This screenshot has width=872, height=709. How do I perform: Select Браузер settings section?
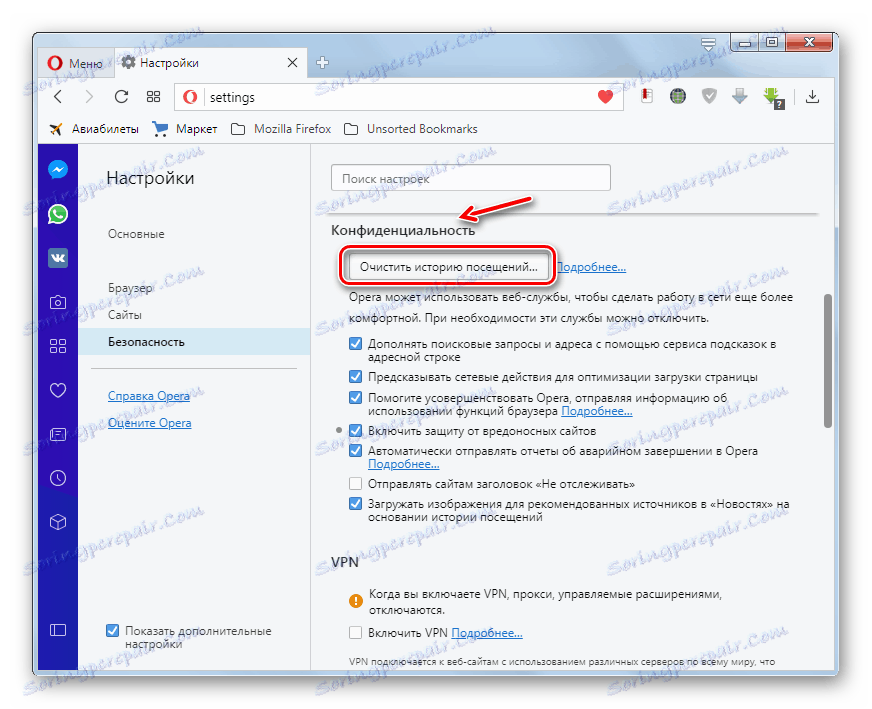tap(130, 288)
